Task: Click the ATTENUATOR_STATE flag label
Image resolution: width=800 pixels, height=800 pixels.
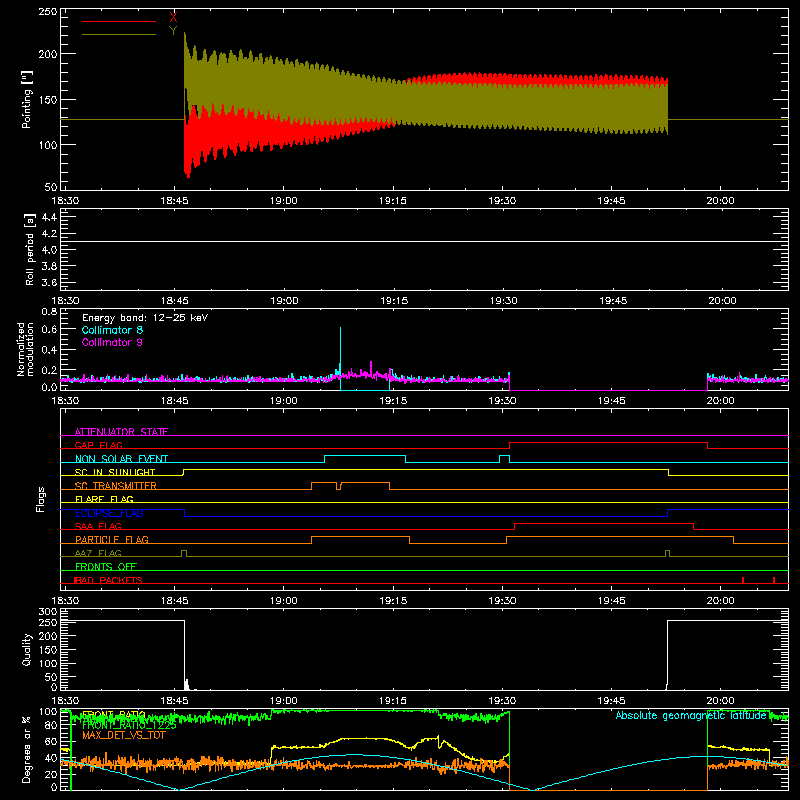Action: tap(121, 432)
